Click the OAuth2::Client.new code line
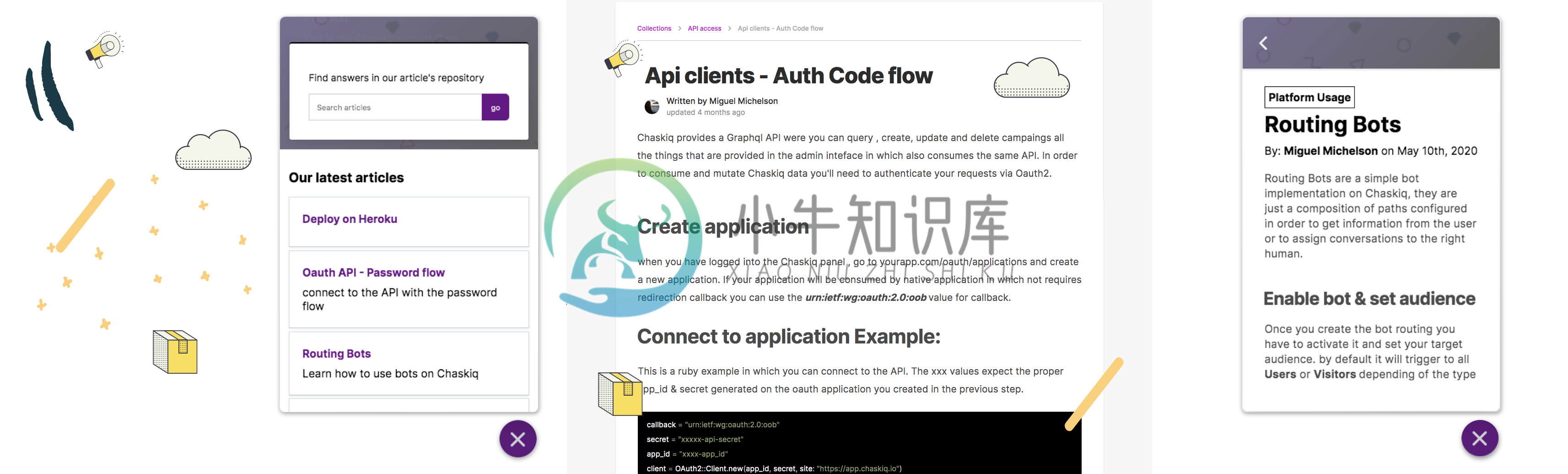 pyautogui.click(x=774, y=469)
